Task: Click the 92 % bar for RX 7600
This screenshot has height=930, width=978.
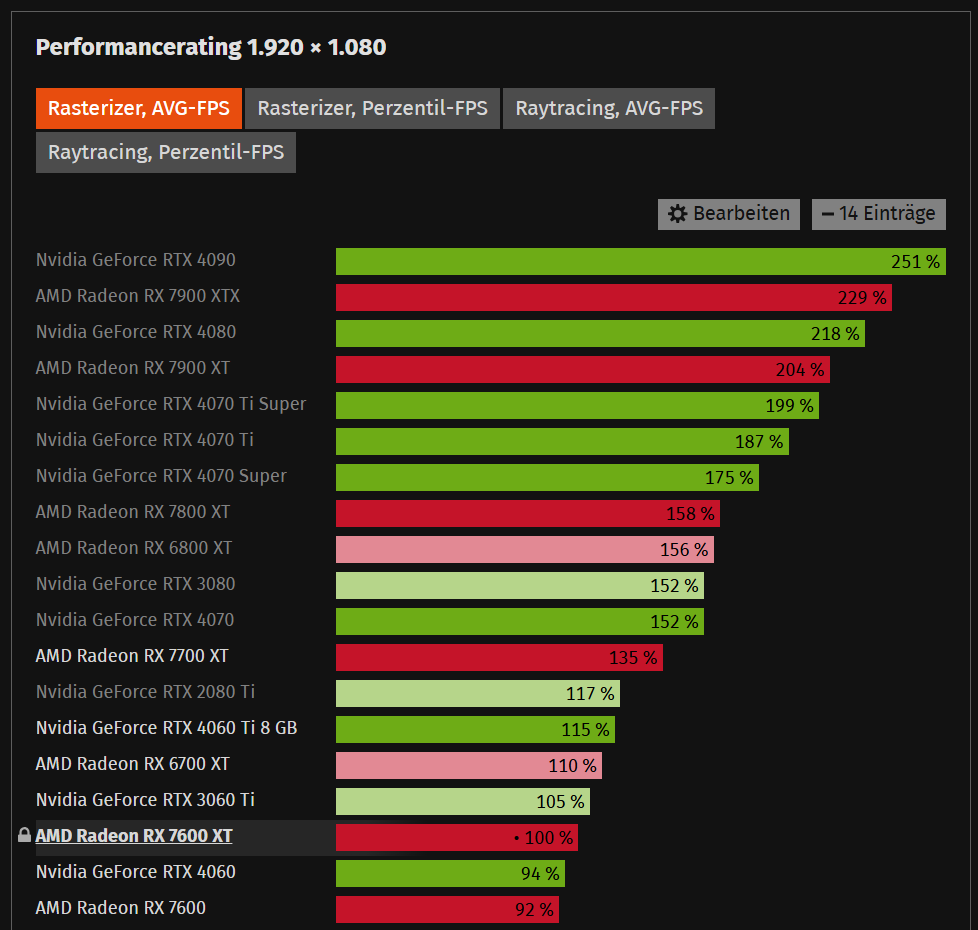Action: [447, 910]
